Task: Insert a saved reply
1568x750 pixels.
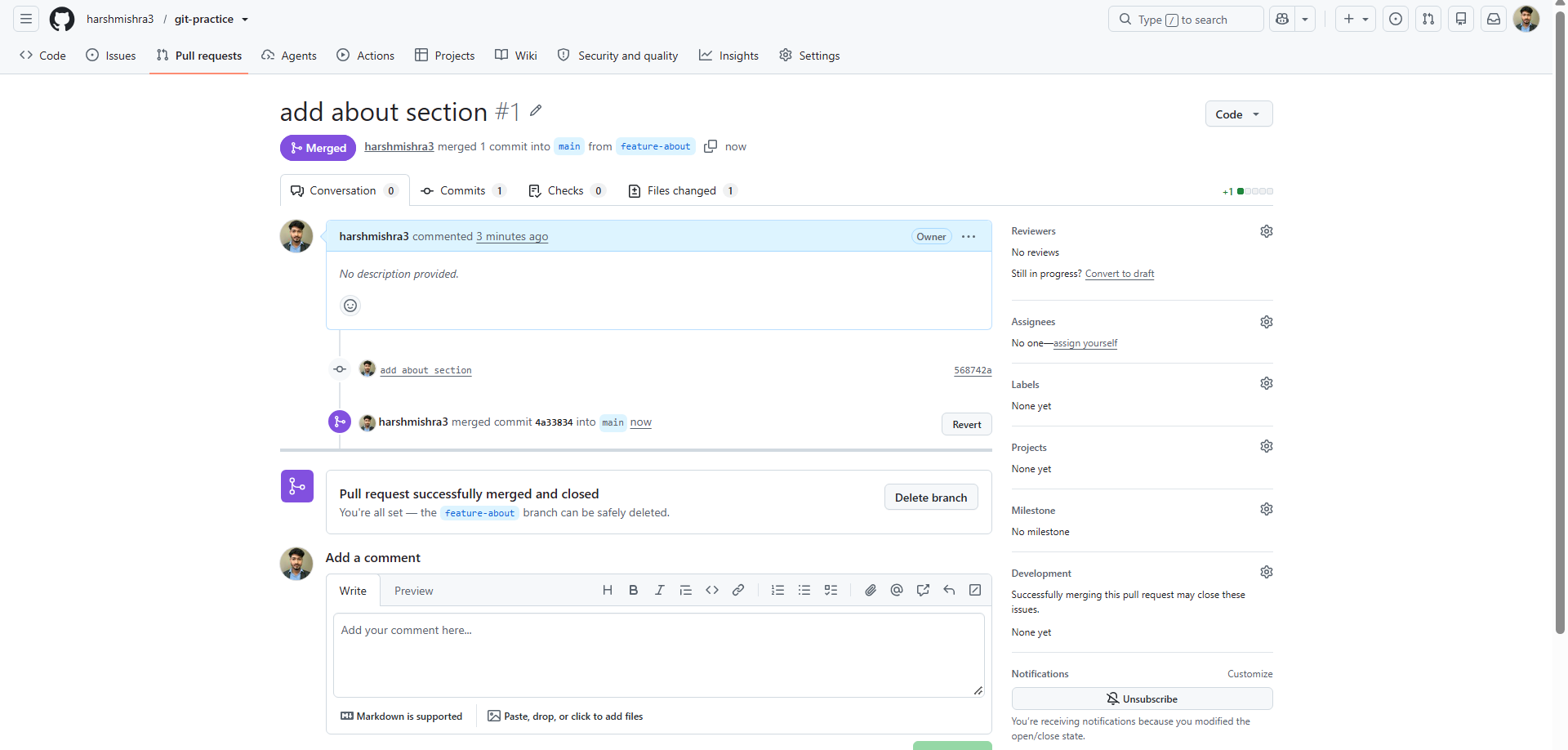Action: [x=949, y=590]
